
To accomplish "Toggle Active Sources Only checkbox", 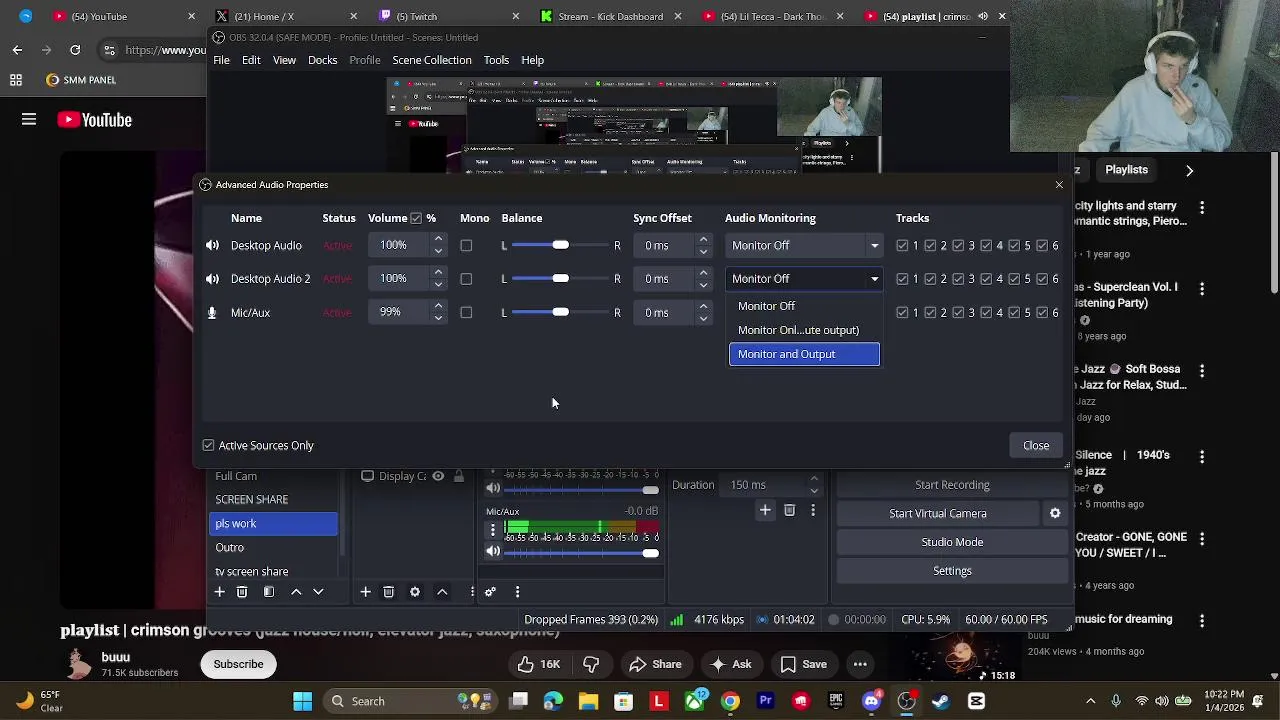I will (208, 445).
